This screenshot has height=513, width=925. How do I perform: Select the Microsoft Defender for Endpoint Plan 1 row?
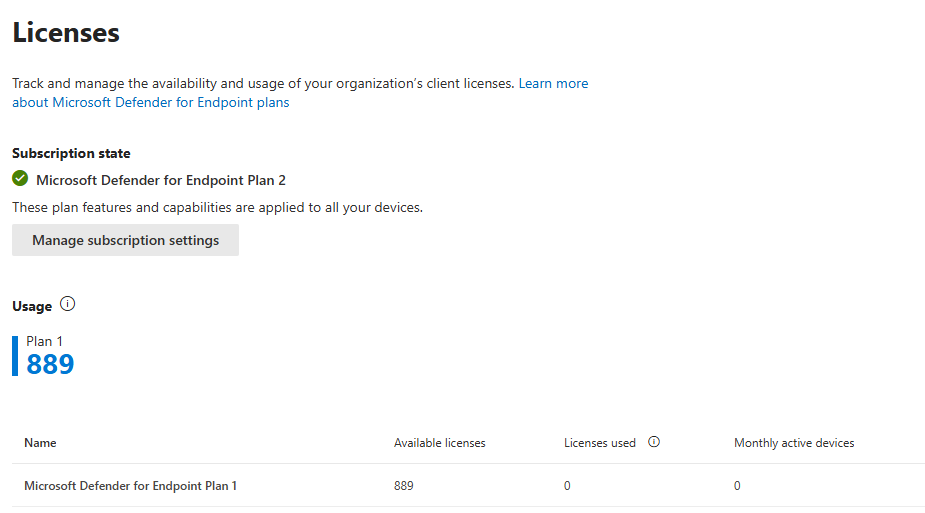468,485
